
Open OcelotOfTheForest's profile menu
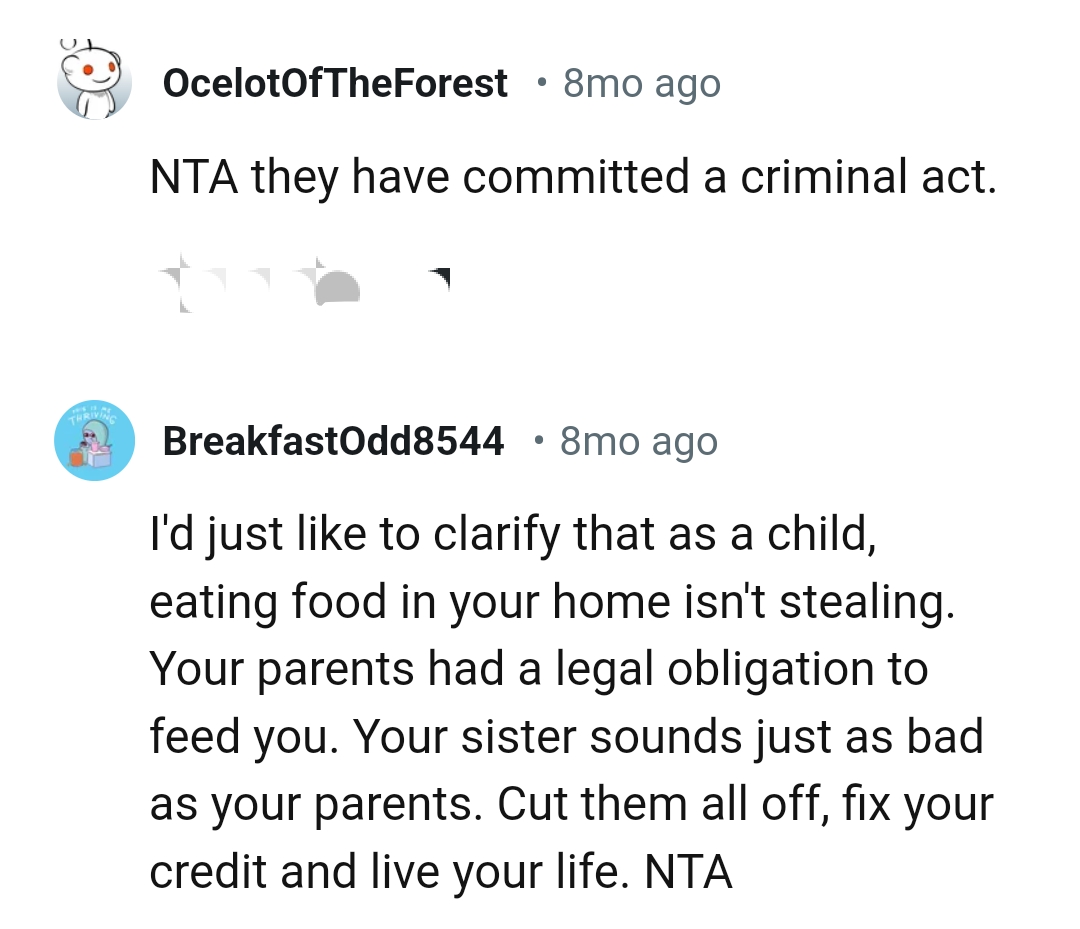tap(336, 82)
